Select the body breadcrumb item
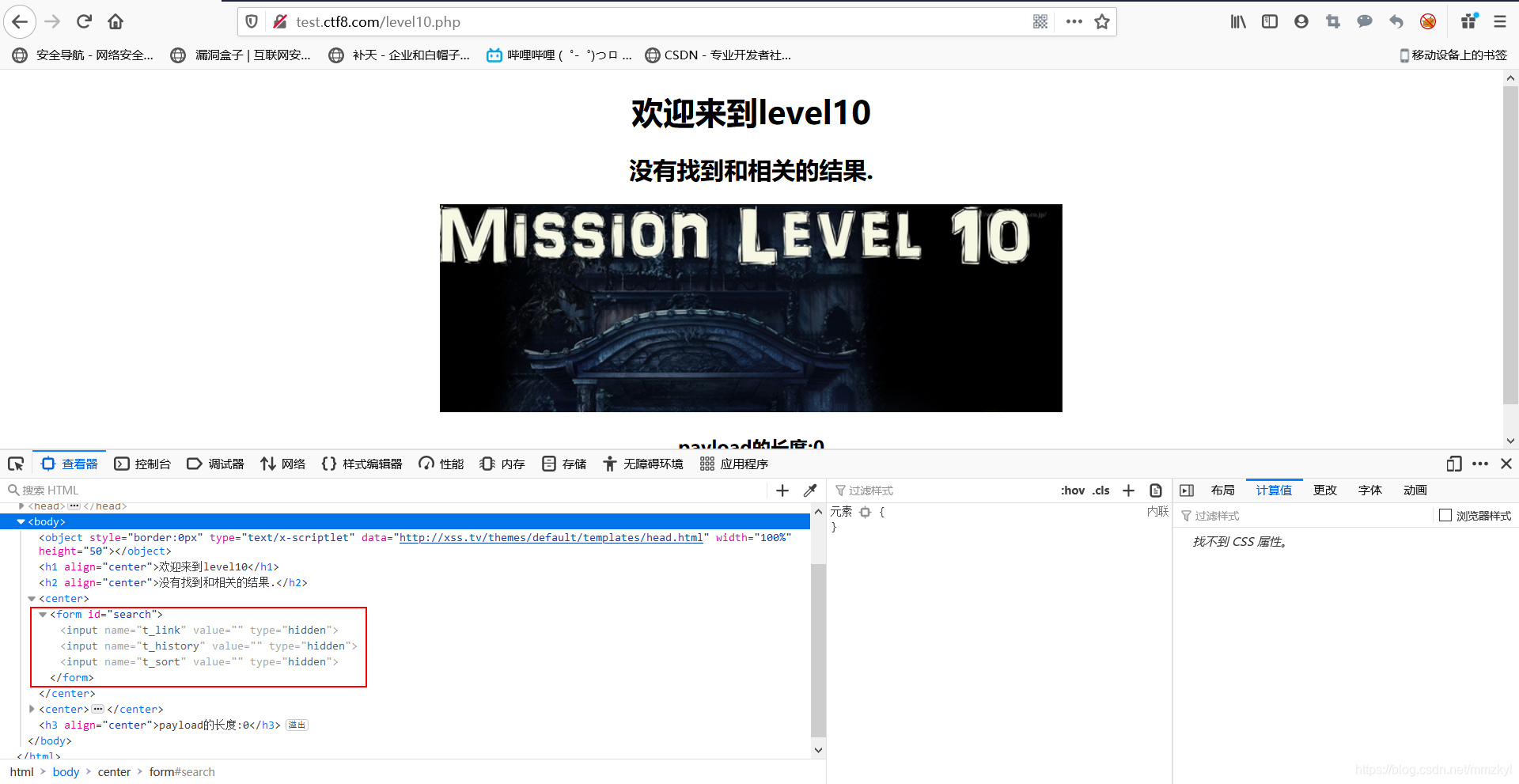Screen dimensions: 1519x784 pos(66,772)
